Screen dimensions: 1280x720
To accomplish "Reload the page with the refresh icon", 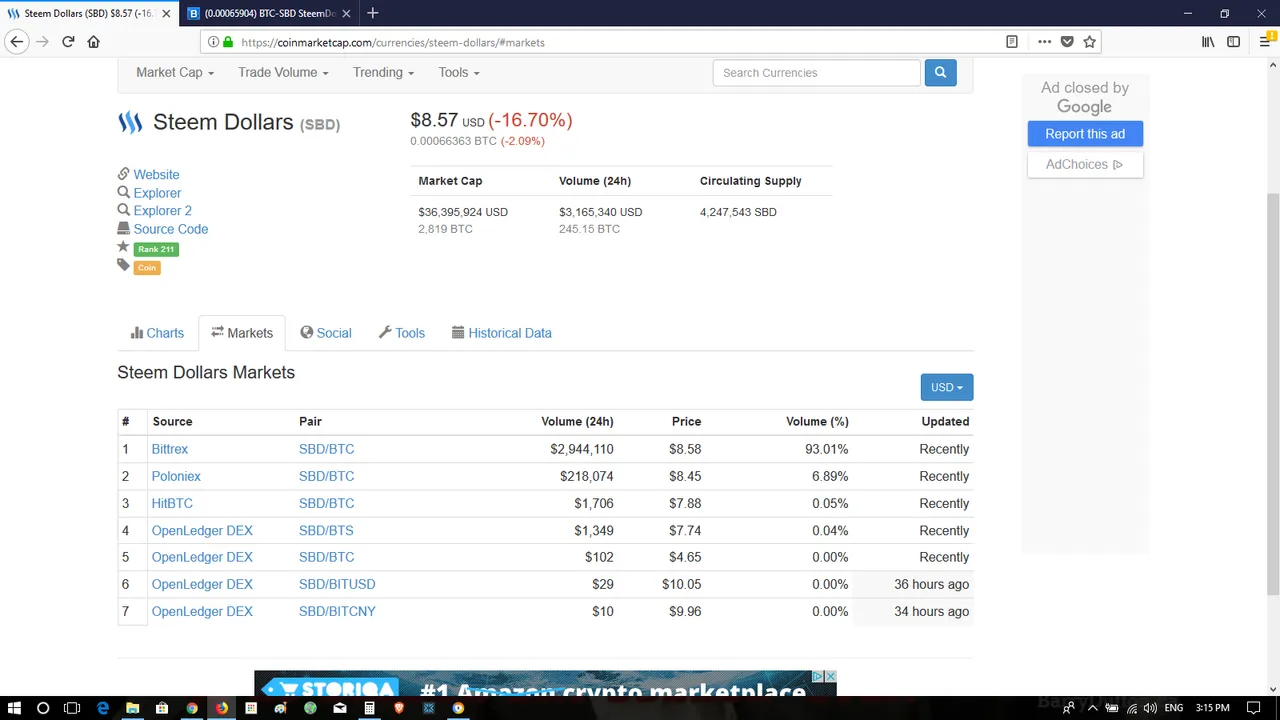I will click(68, 42).
